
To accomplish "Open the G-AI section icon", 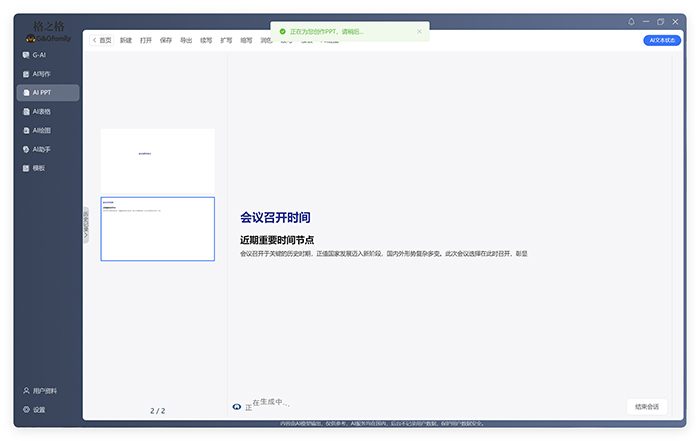I will [26, 55].
